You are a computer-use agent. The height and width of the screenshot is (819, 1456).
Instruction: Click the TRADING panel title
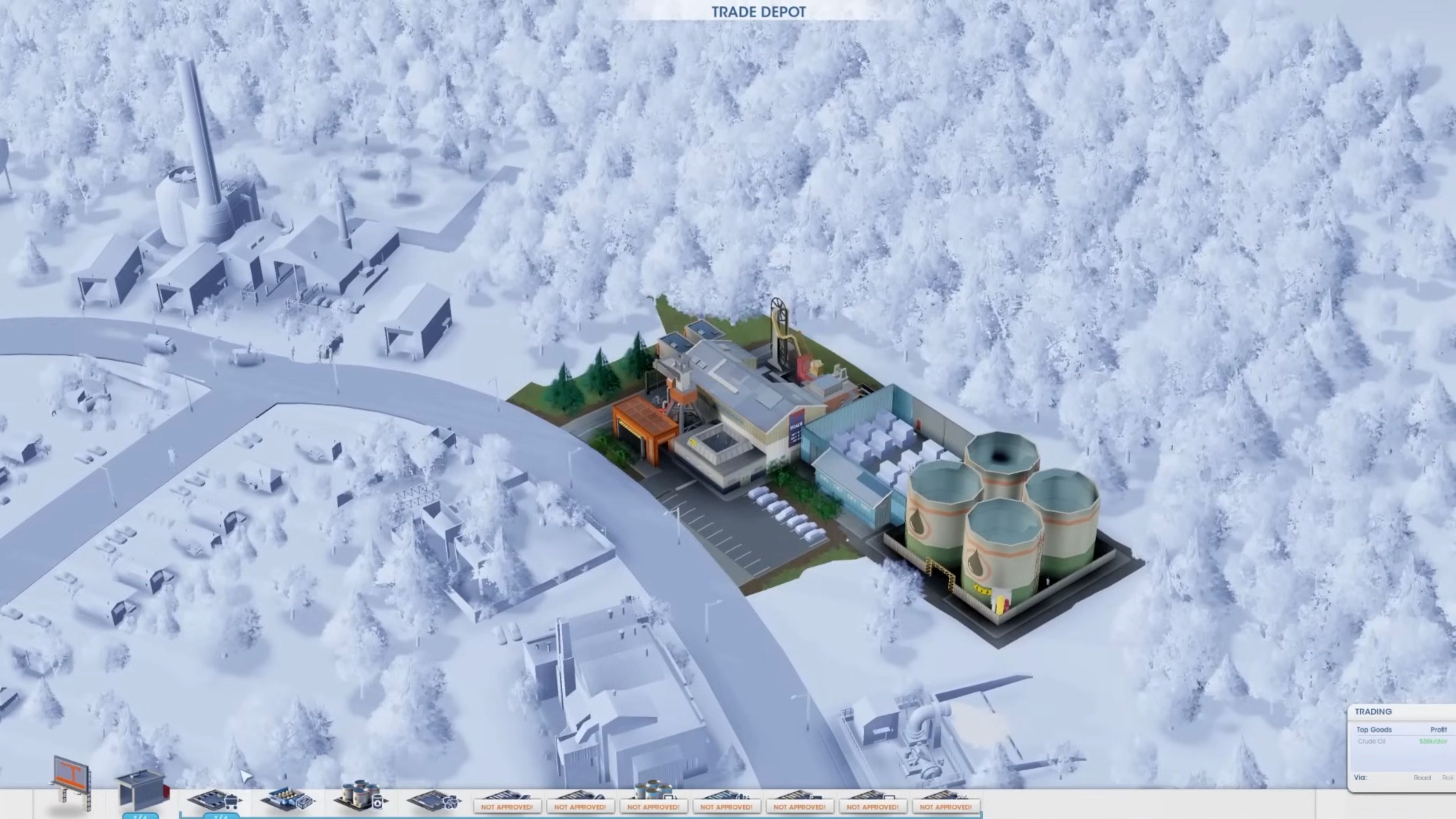pos(1373,712)
